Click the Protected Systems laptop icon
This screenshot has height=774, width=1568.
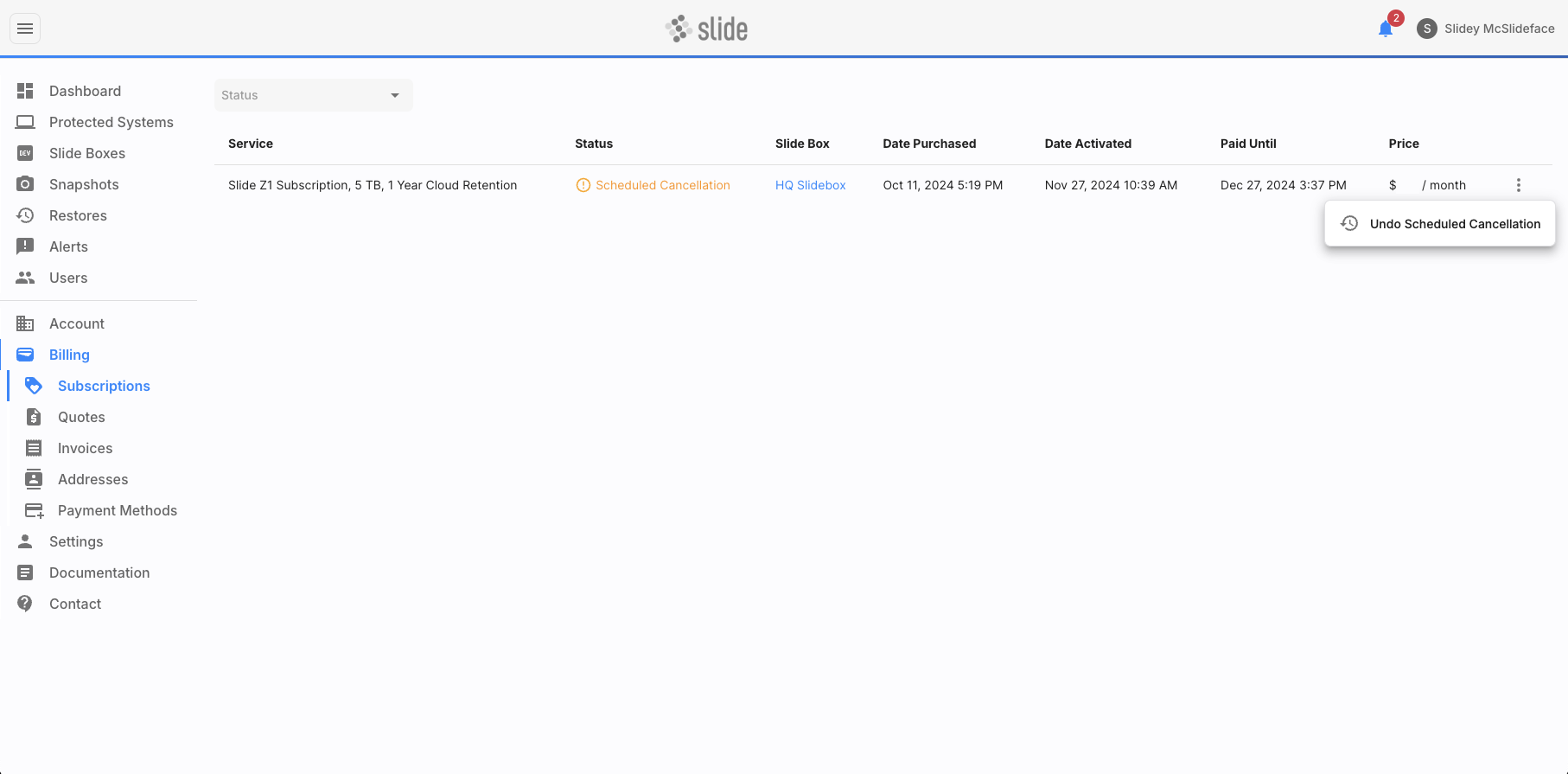click(25, 122)
